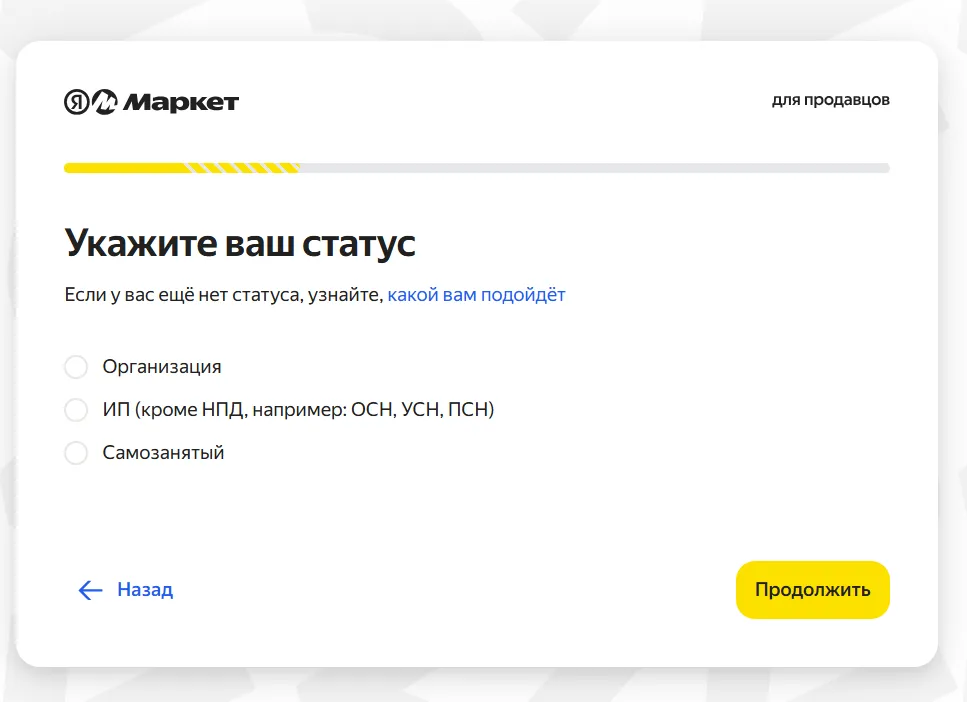Image resolution: width=967 pixels, height=702 pixels.
Task: Click the для продавцов label
Action: click(831, 99)
